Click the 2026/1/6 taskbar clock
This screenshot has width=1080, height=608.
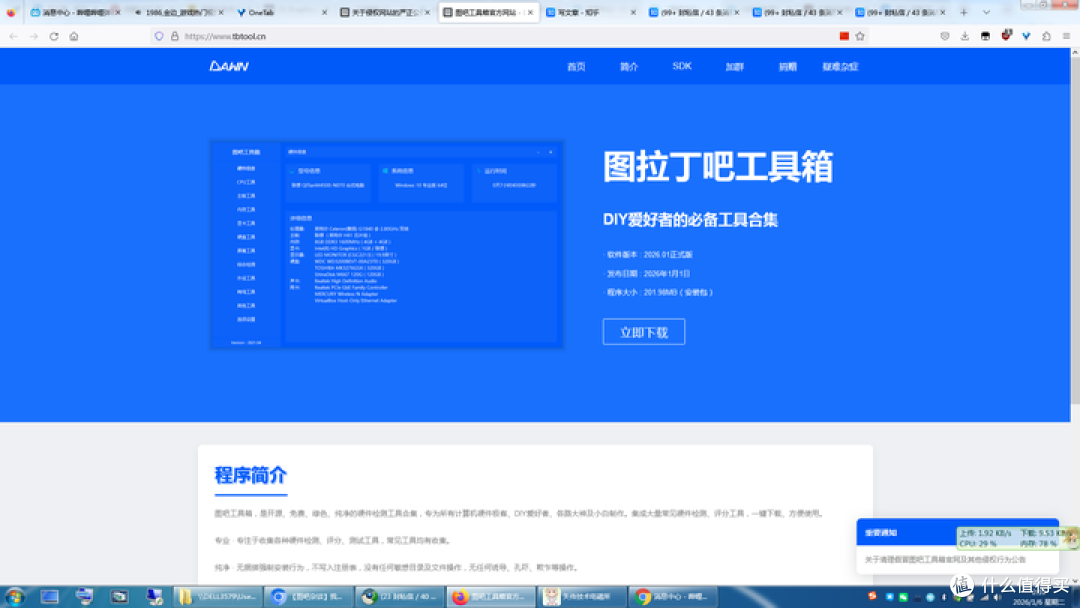tap(1039, 601)
